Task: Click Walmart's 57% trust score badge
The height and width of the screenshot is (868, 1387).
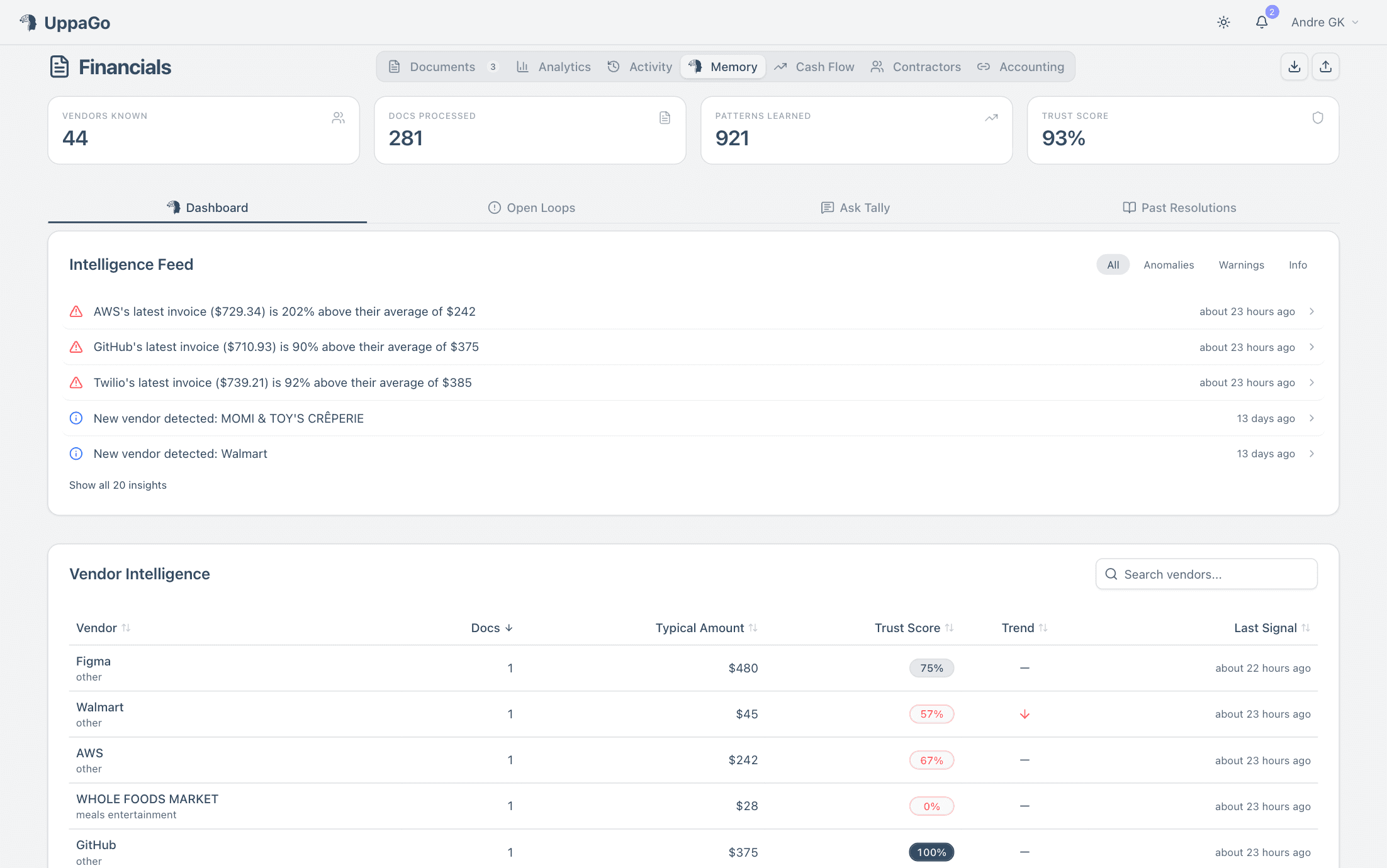Action: 931,714
